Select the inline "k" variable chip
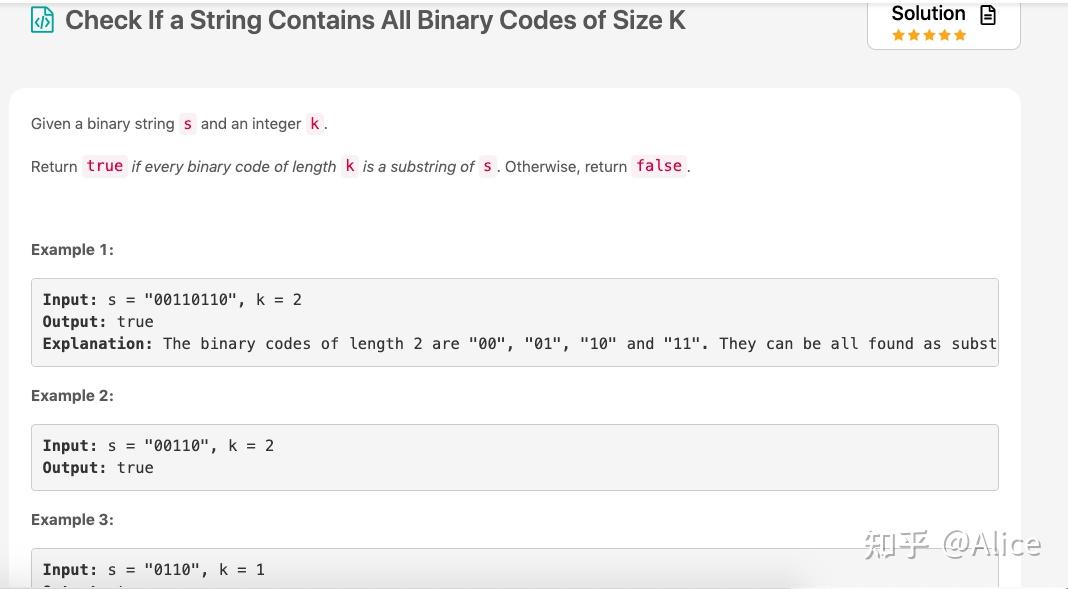Image resolution: width=1068 pixels, height=589 pixels. pos(314,123)
